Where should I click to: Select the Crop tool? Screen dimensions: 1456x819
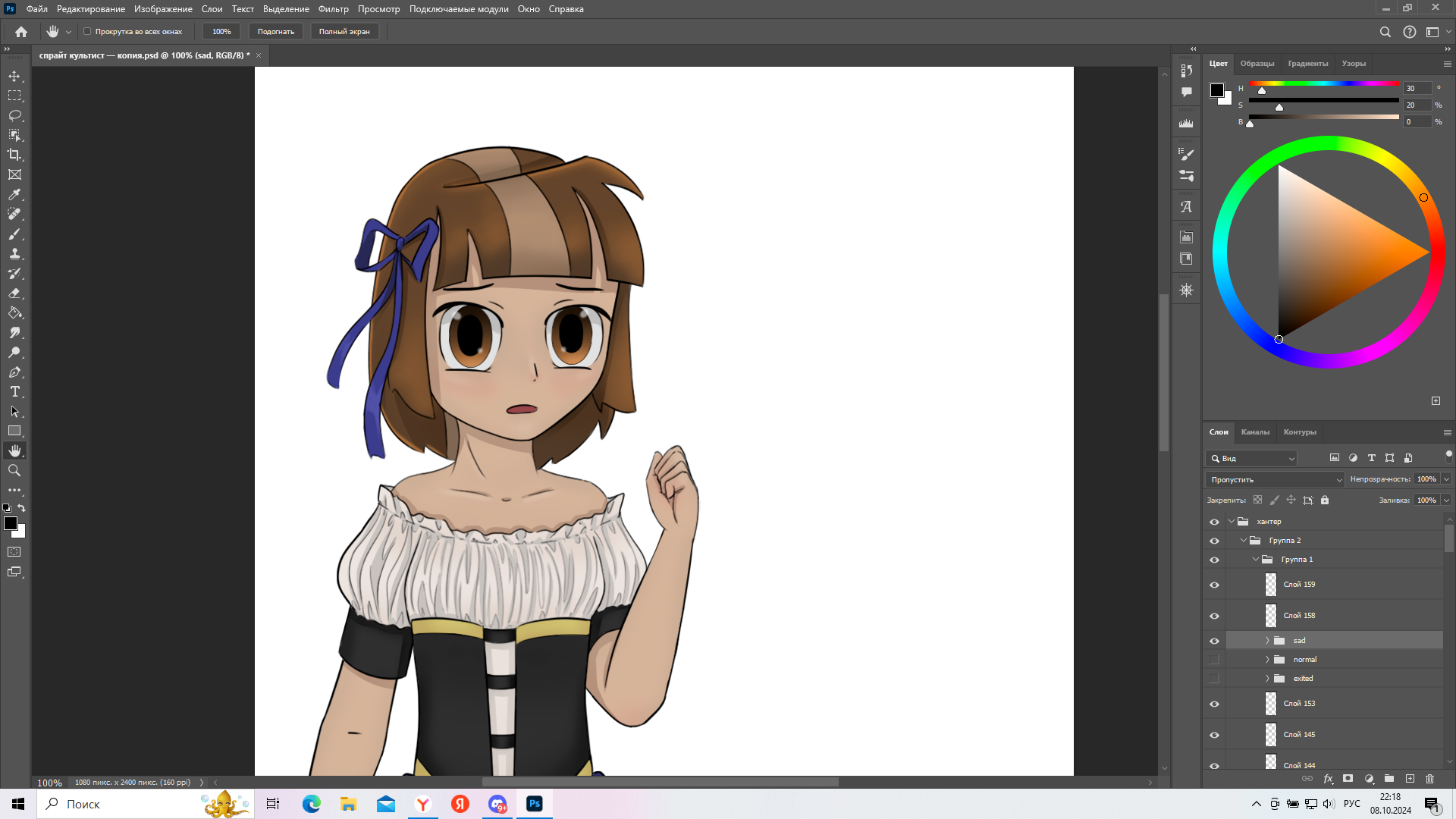[x=14, y=155]
